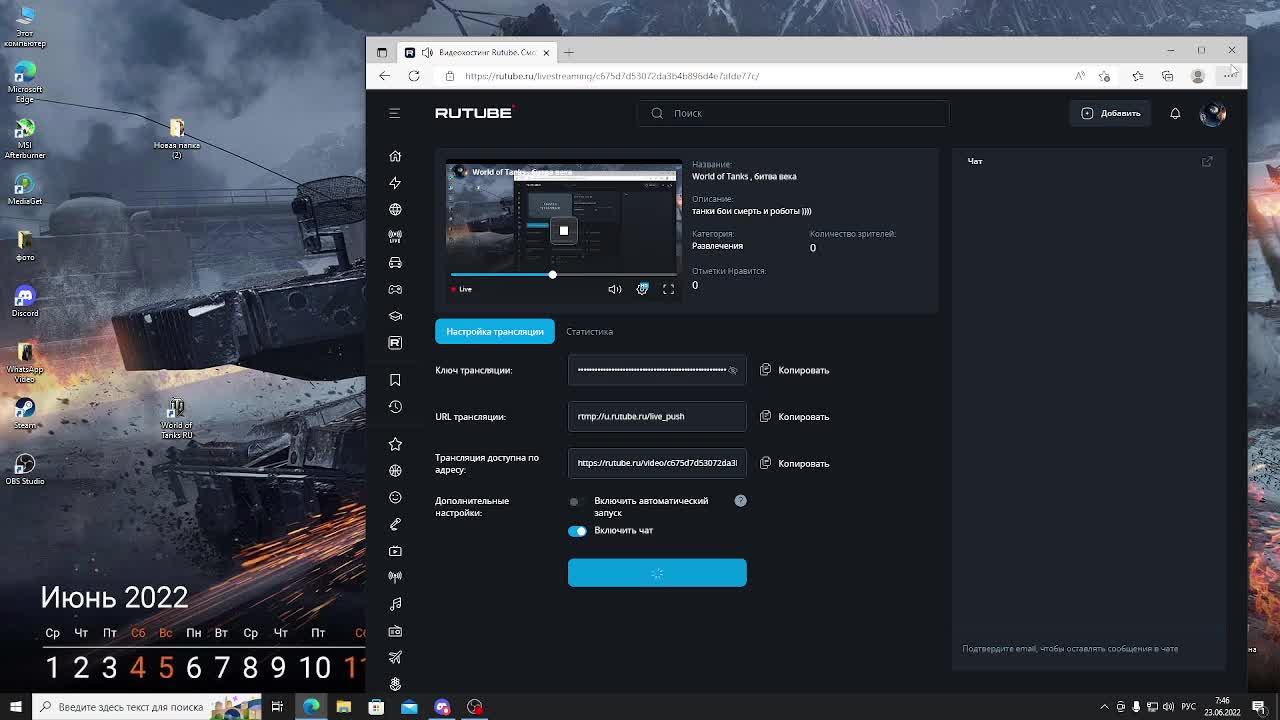This screenshot has height=720, width=1280.
Task: Copy the stream URL
Action: pyautogui.click(x=795, y=416)
